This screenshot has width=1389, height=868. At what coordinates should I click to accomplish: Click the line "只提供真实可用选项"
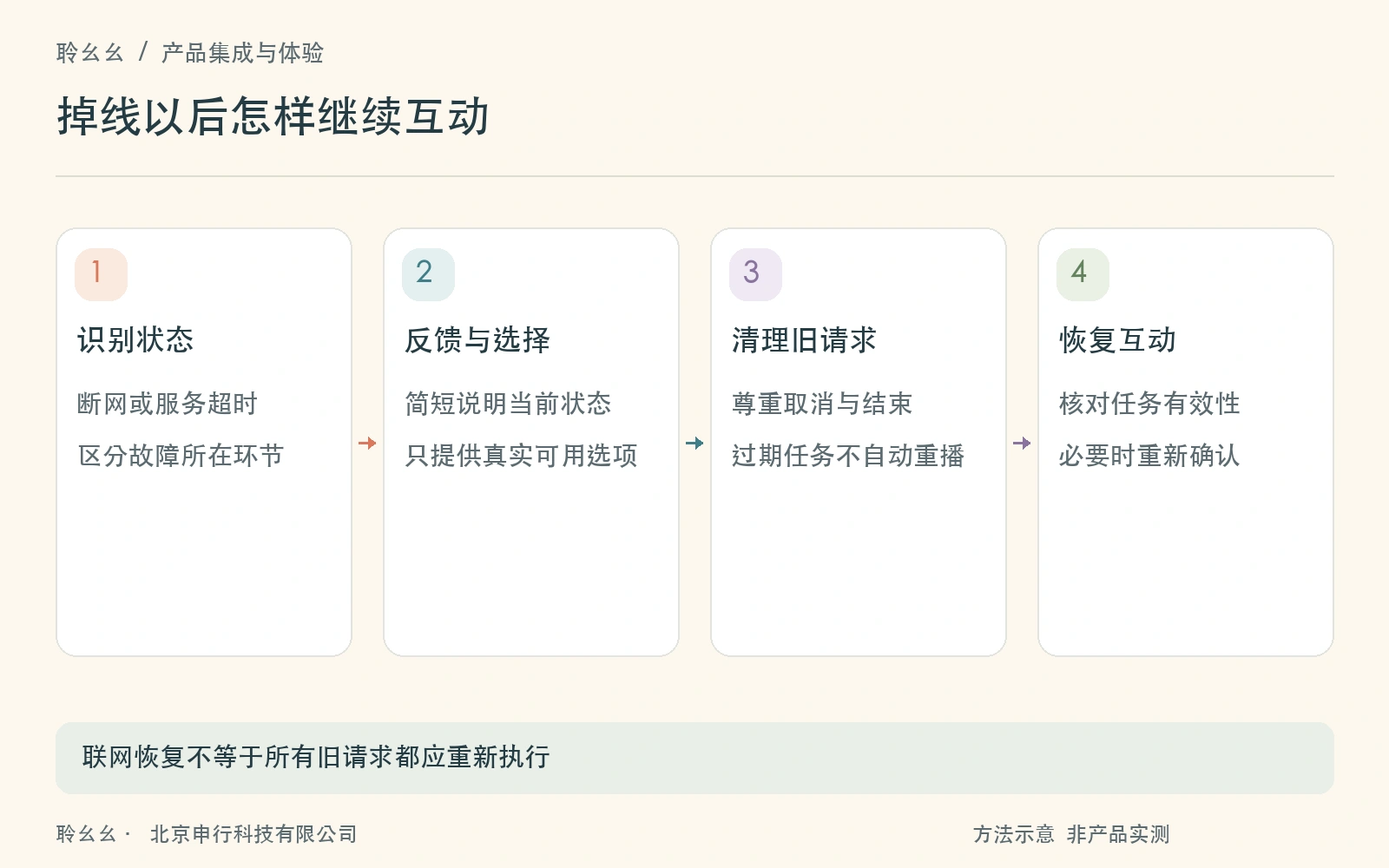click(x=521, y=456)
